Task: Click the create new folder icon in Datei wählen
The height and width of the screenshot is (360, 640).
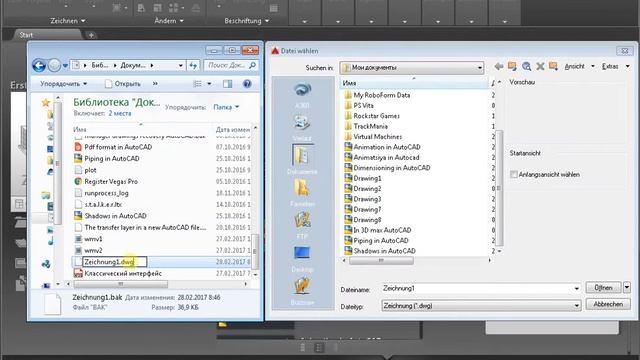Action: coord(553,66)
